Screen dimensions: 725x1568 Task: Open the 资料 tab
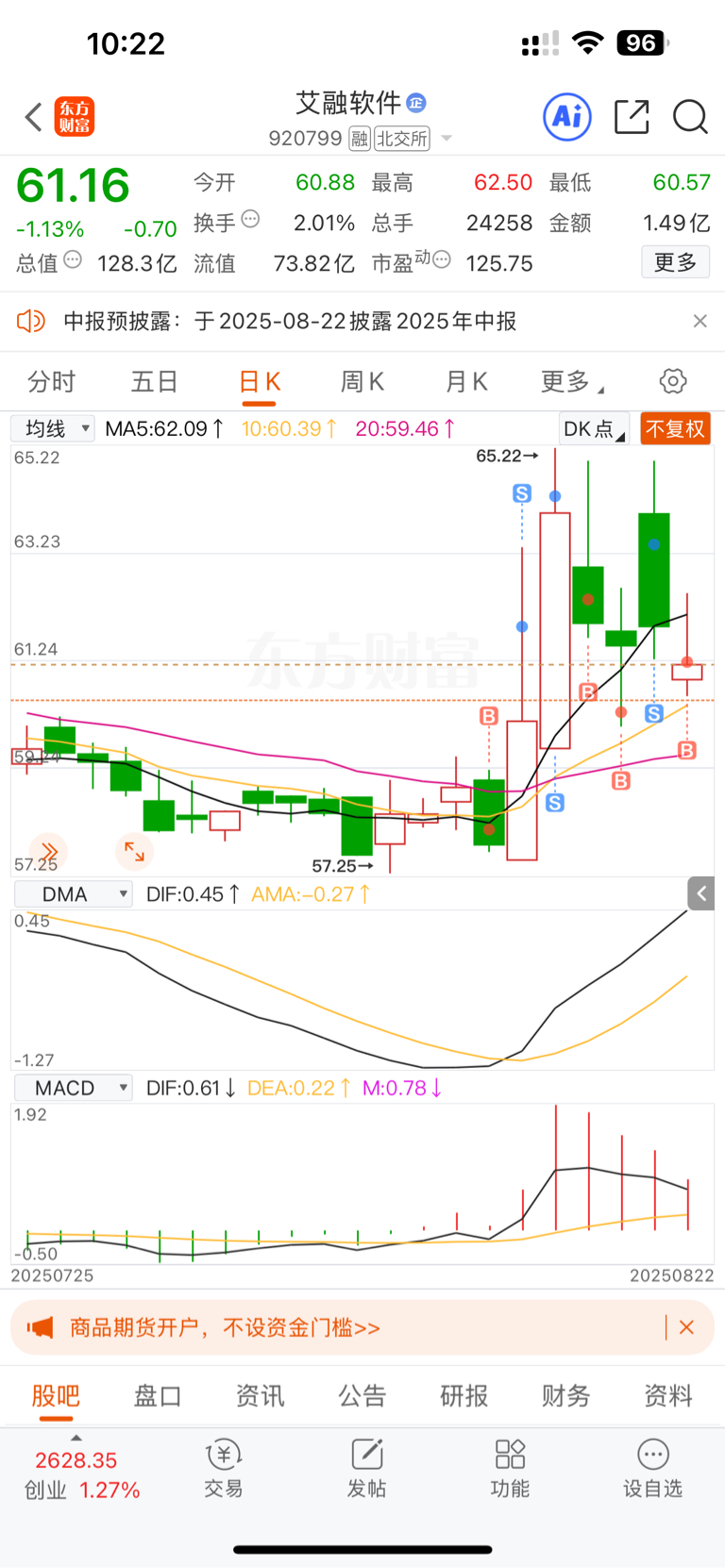[x=668, y=1395]
